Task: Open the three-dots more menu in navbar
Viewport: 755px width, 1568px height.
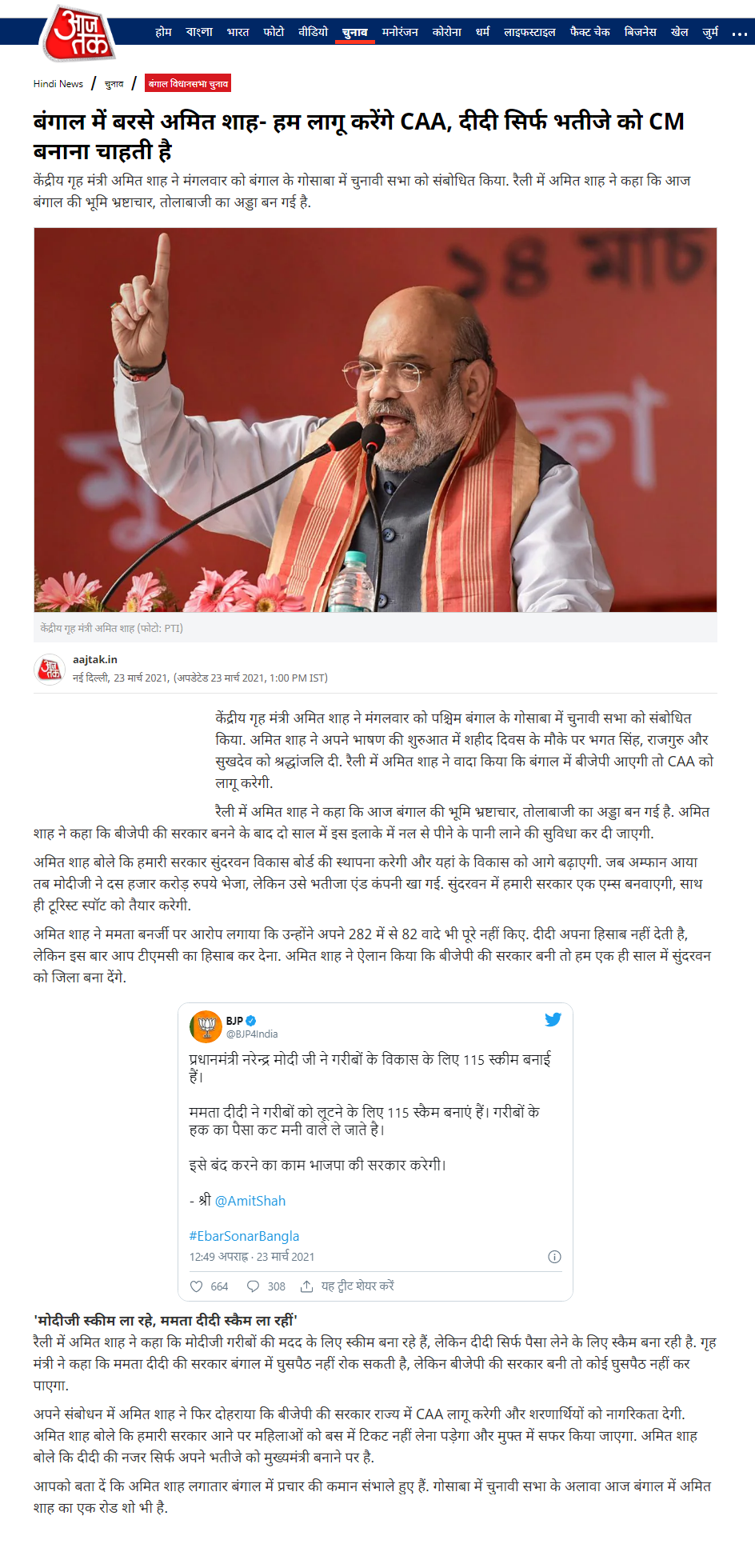Action: click(739, 34)
